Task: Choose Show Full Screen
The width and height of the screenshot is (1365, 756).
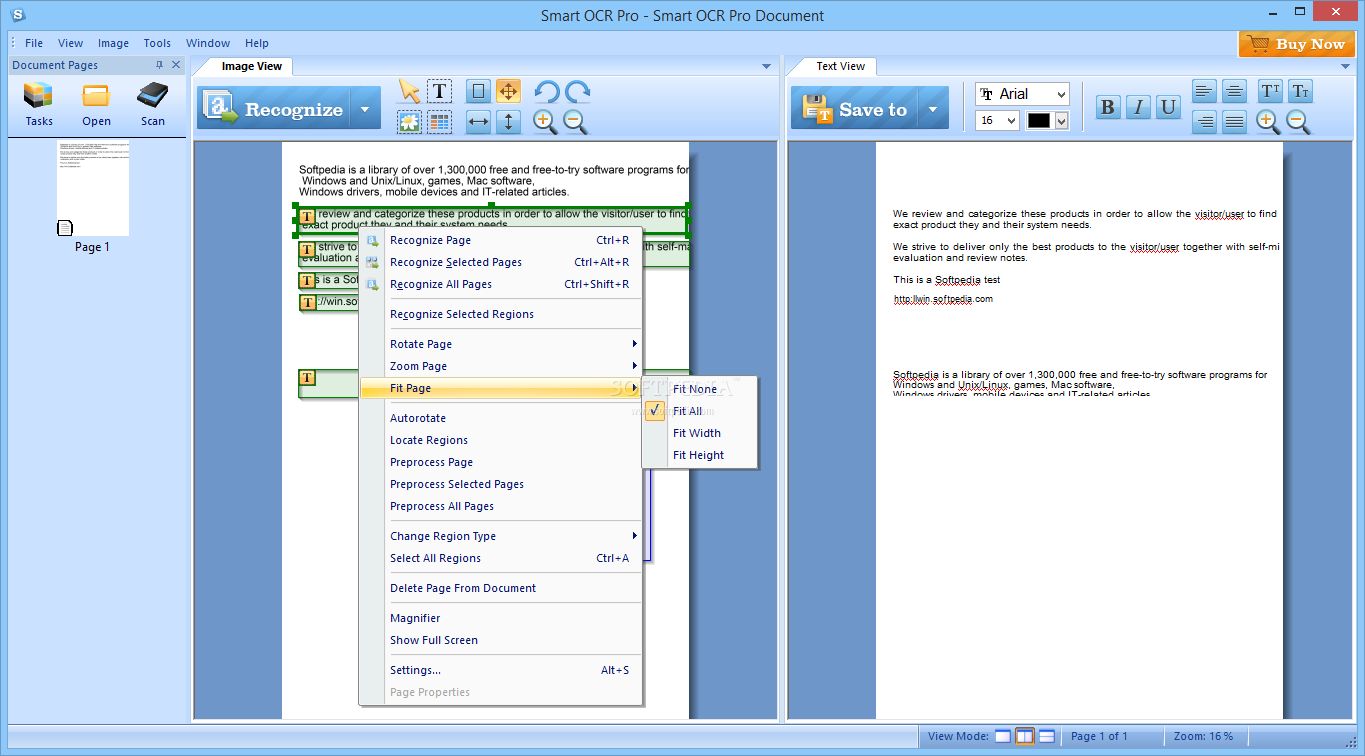Action: (501, 640)
